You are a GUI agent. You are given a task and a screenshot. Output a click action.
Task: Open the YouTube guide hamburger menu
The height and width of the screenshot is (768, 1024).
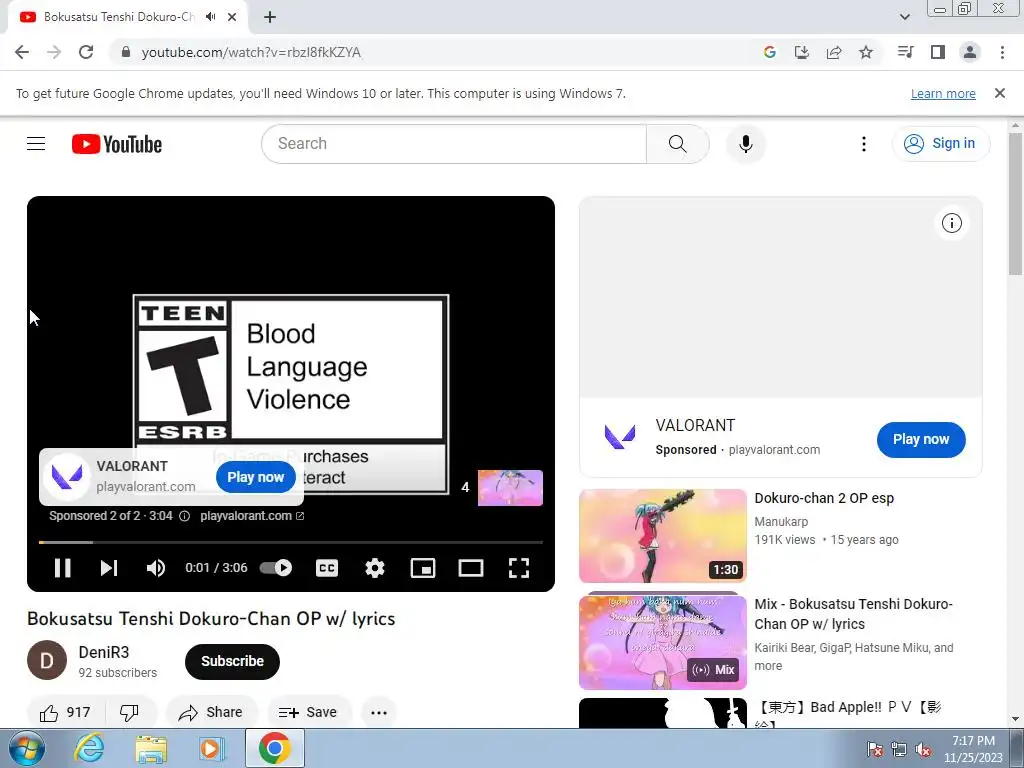(x=36, y=144)
